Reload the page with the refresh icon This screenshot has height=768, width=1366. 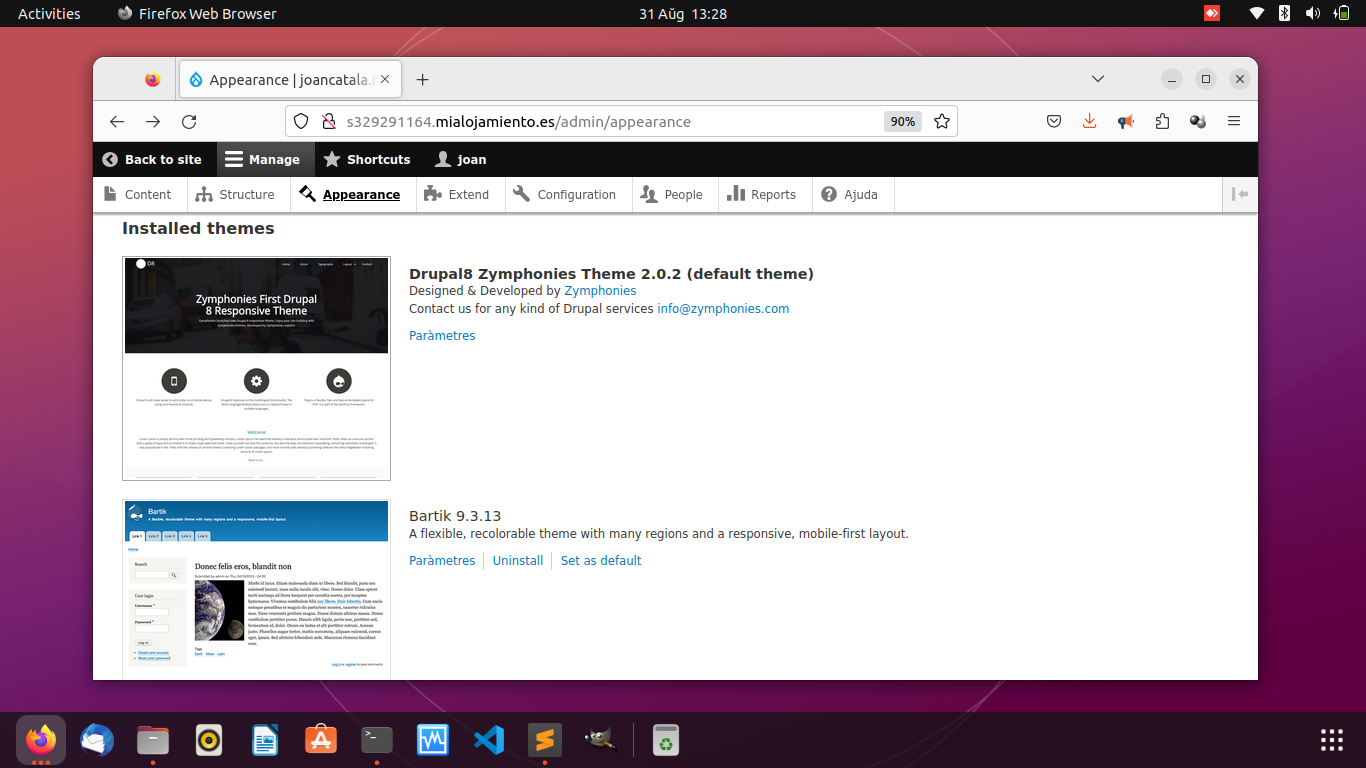189,121
